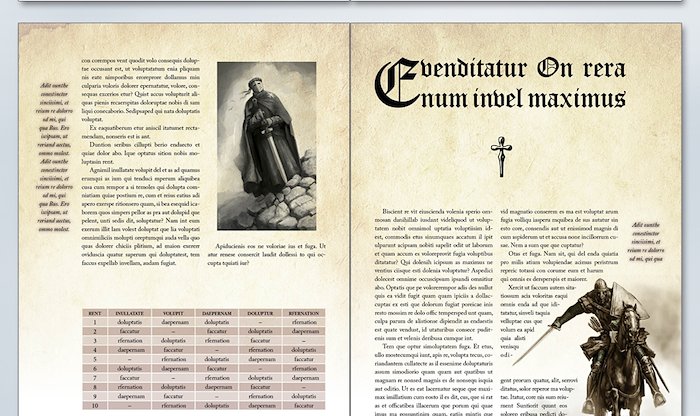Screen dimensions: 700x416
Task: Select the "INULLATATE" table column header
Action: click(130, 313)
